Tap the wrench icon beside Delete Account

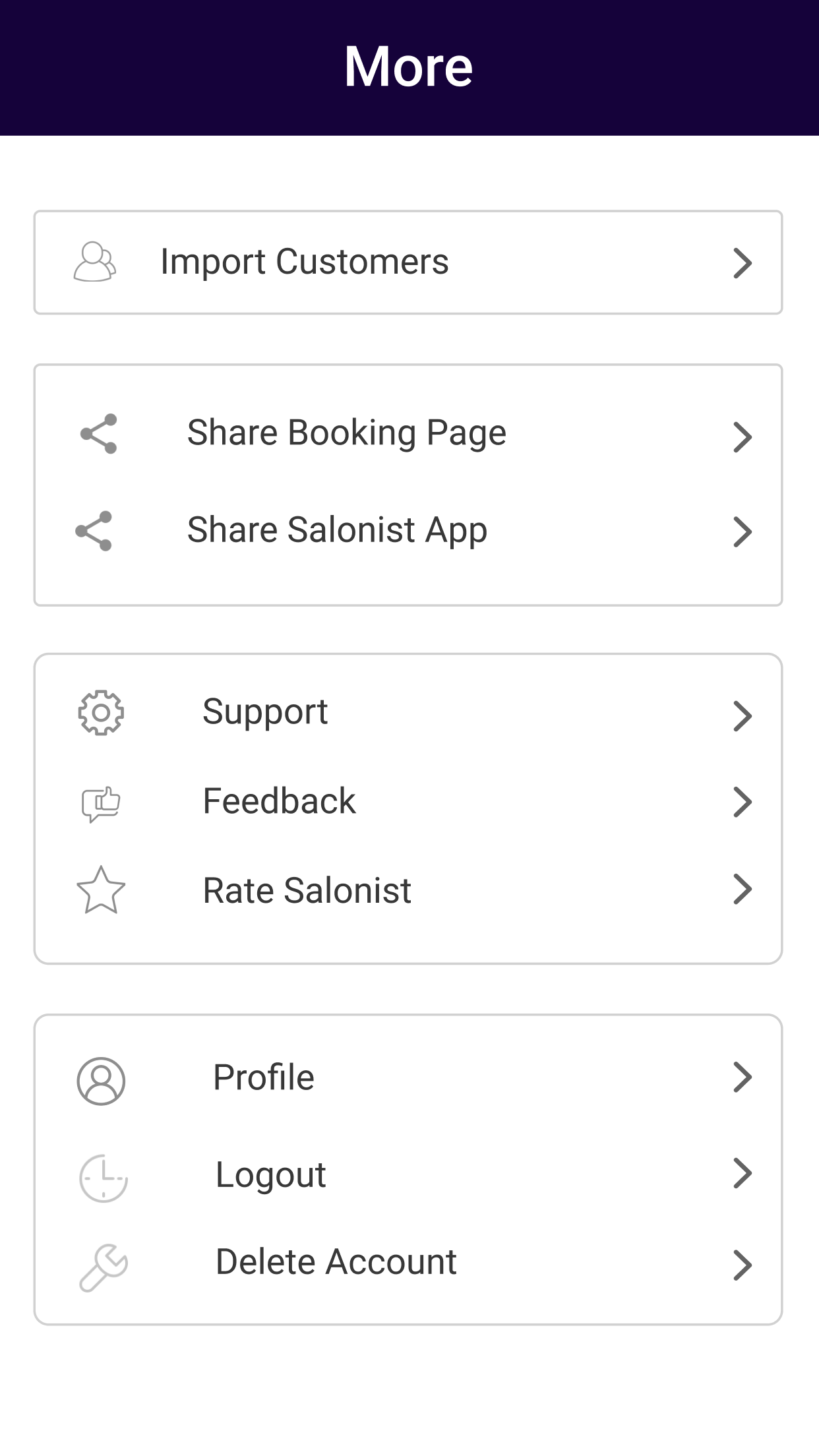click(104, 1267)
